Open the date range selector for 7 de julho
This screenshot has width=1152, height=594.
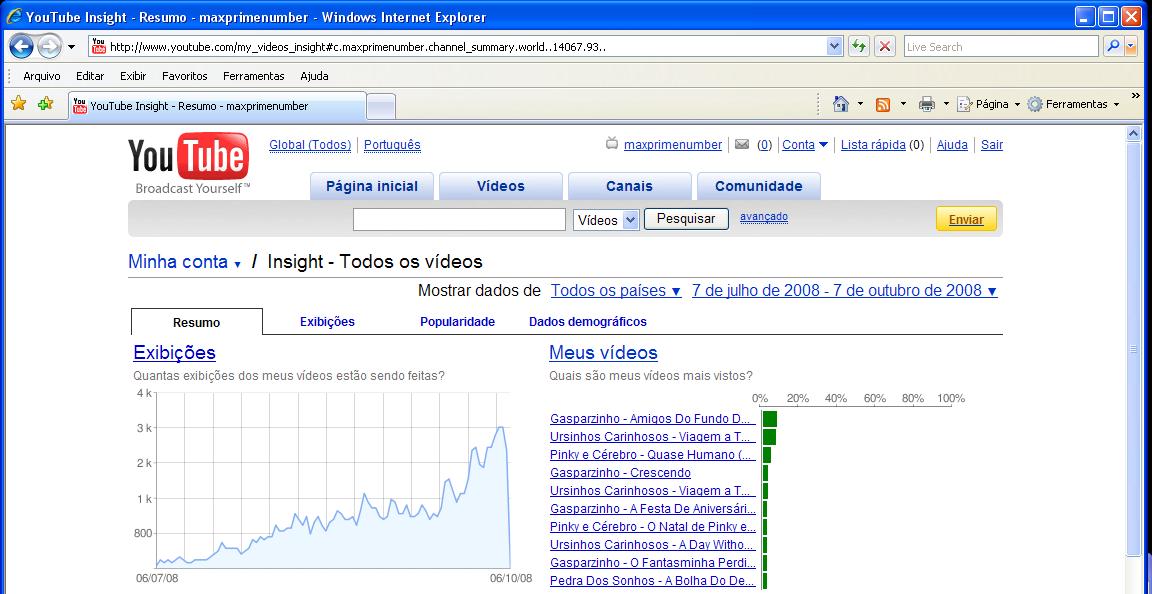pos(845,290)
